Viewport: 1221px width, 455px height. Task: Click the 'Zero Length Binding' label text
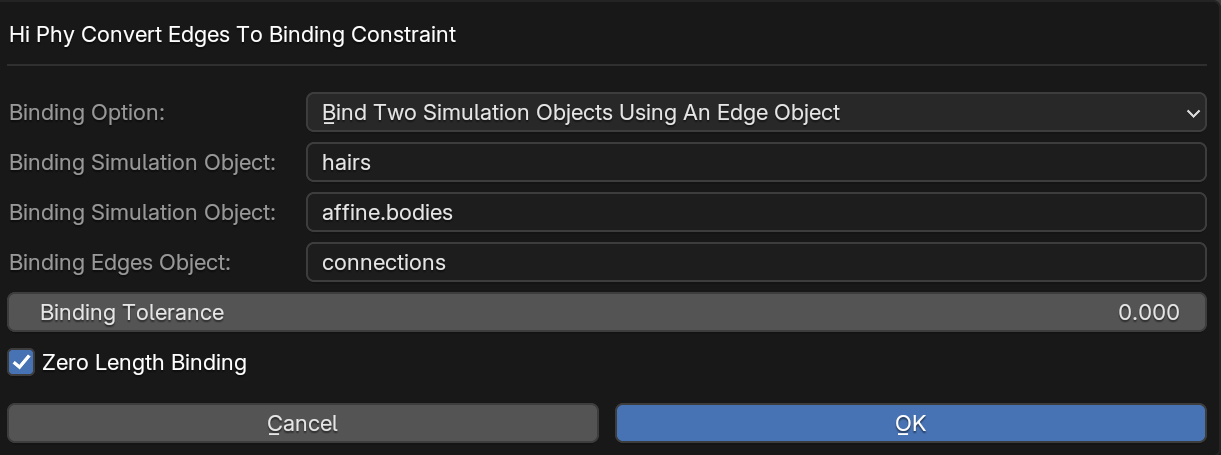pos(144,363)
